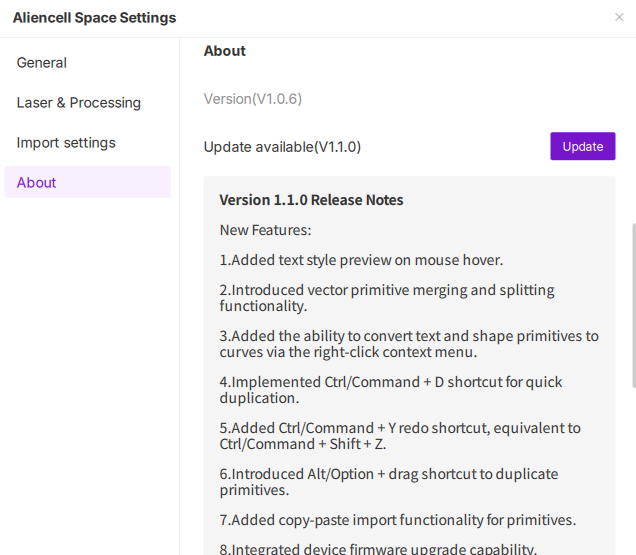636x555 pixels.
Task: Click the text style preview note
Action: pos(361,260)
